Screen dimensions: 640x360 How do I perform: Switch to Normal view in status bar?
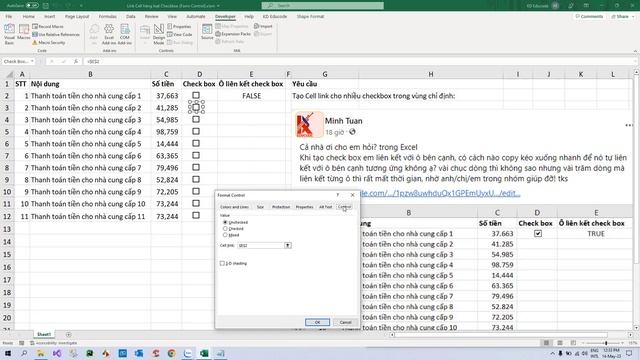pos(546,343)
